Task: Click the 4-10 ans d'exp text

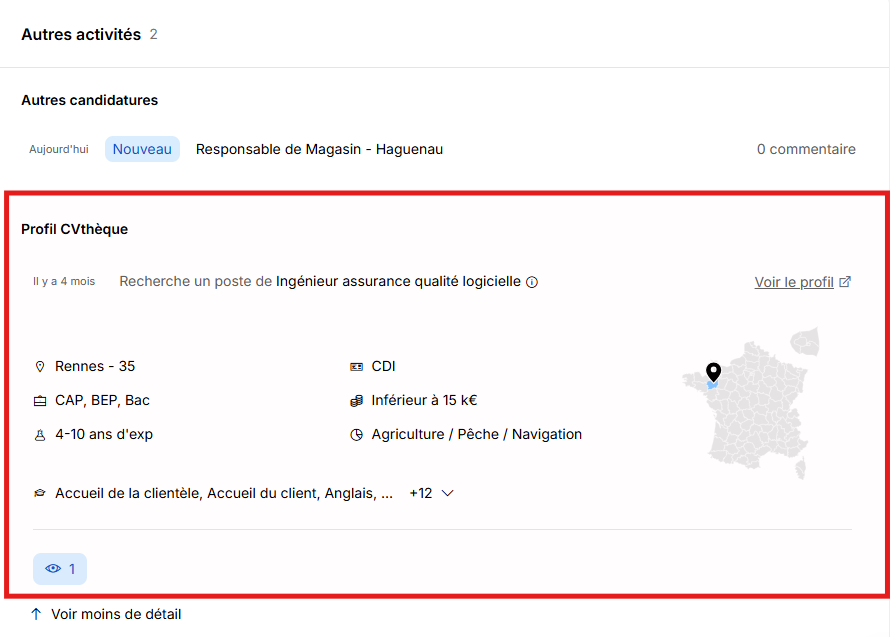Action: pyautogui.click(x=104, y=434)
